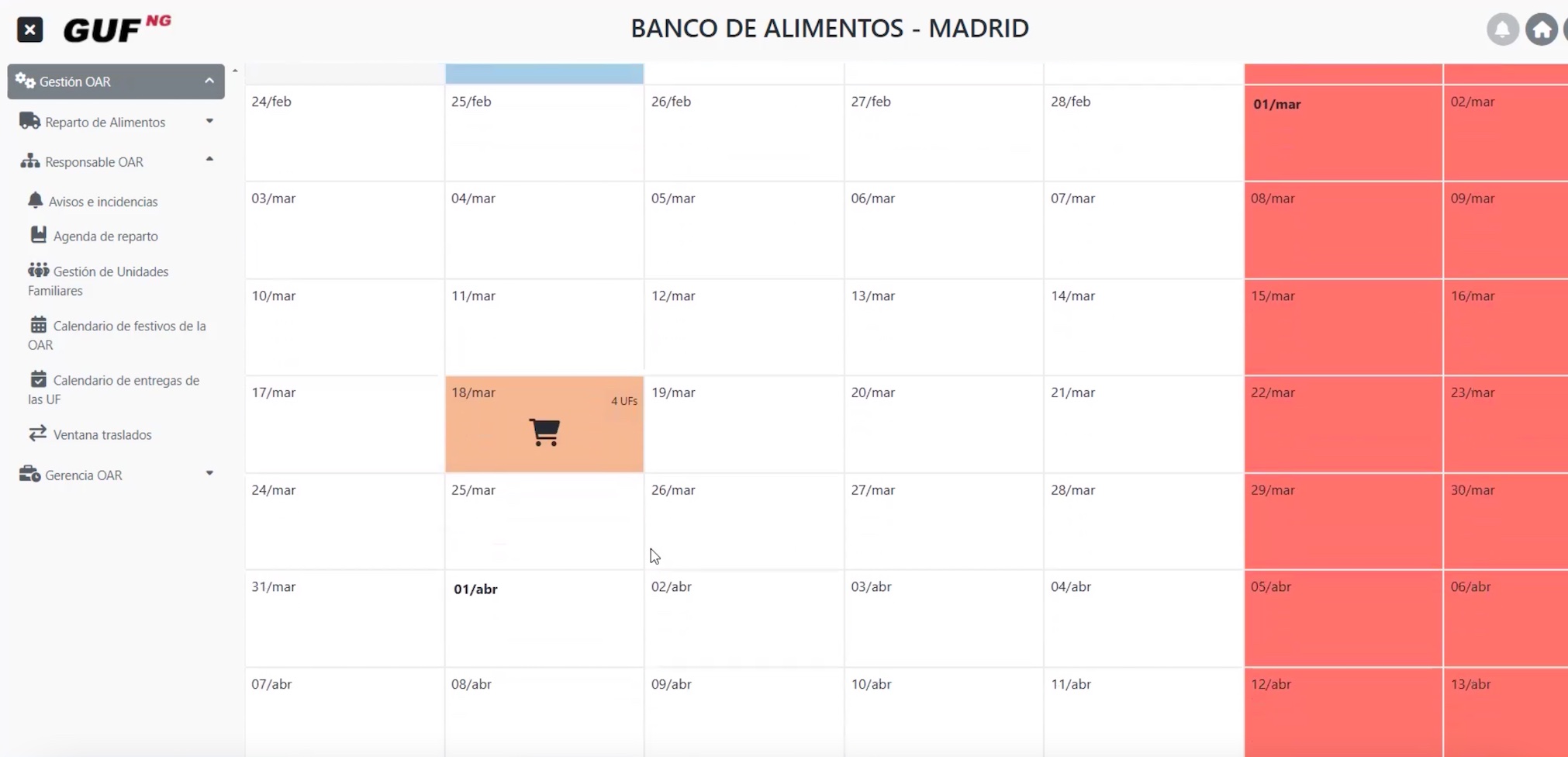Click the Reparto de Alimentos truck icon
Viewport: 1568px width, 757px height.
pyautogui.click(x=29, y=121)
